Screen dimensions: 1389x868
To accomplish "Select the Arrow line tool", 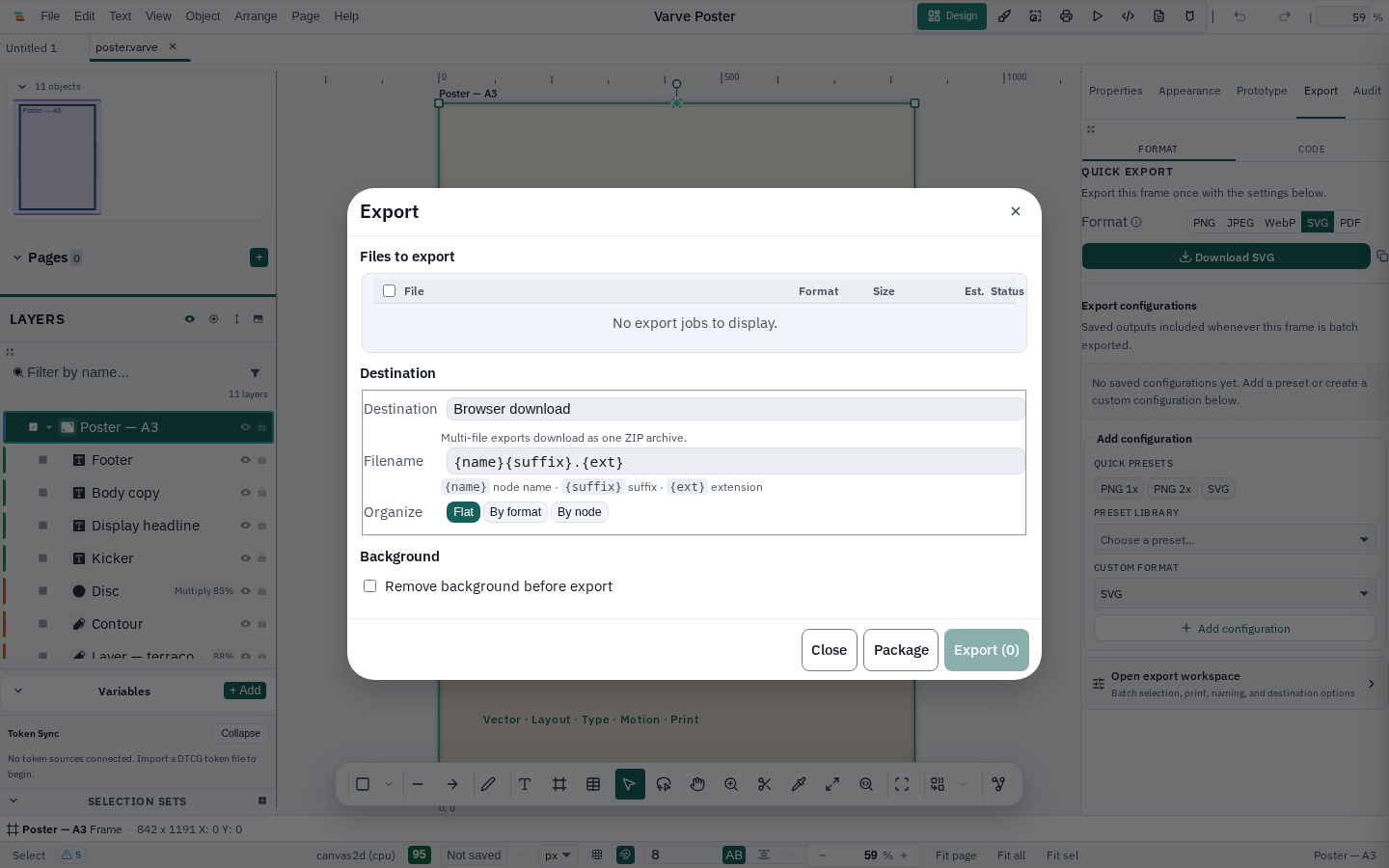I will [x=452, y=784].
